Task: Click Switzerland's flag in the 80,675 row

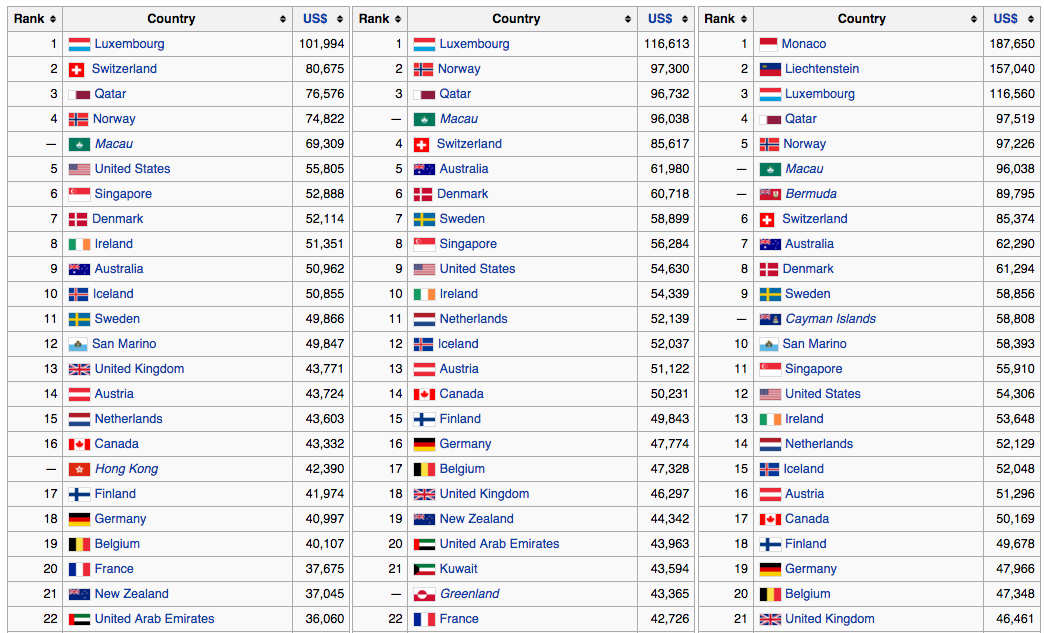Action: coord(76,69)
